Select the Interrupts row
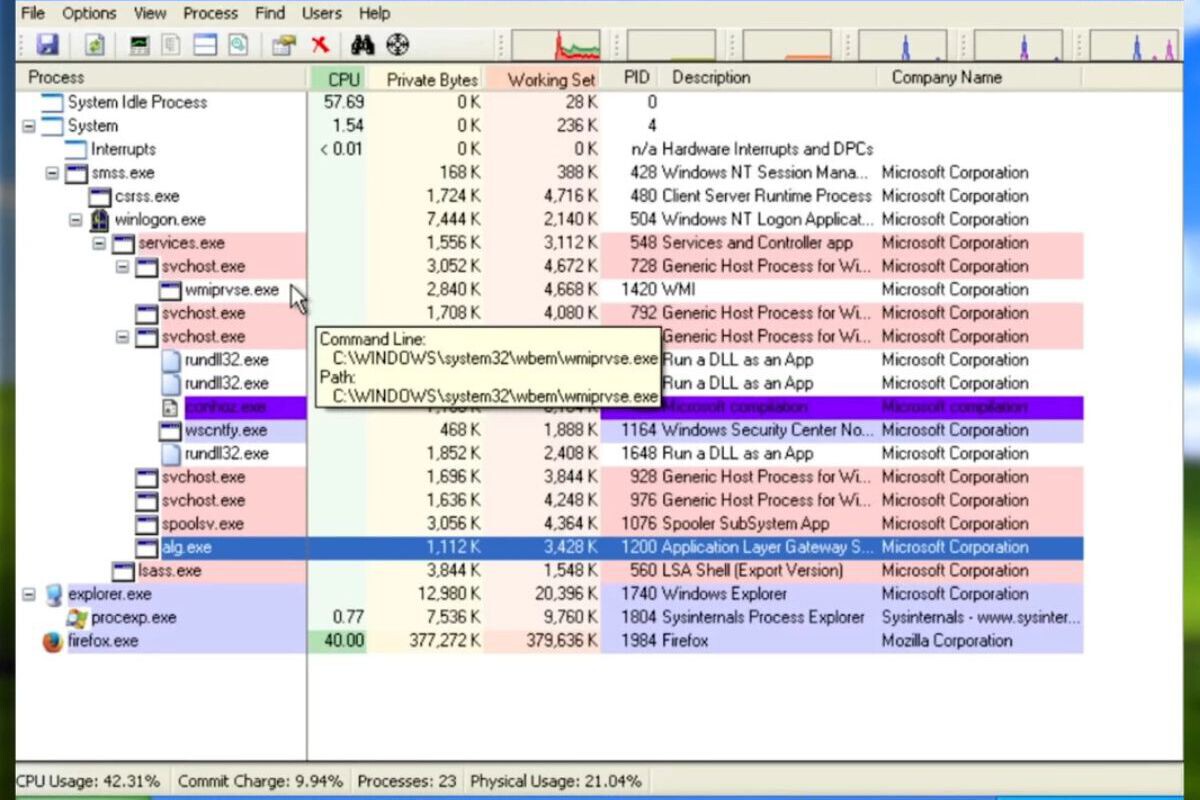 tap(550, 150)
